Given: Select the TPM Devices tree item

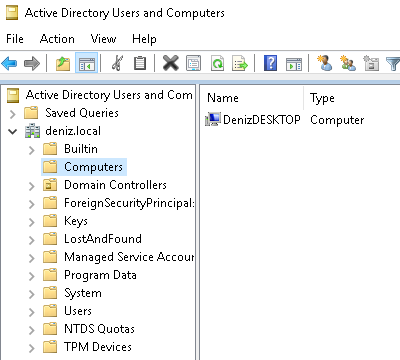Looking at the screenshot, I should [98, 347].
